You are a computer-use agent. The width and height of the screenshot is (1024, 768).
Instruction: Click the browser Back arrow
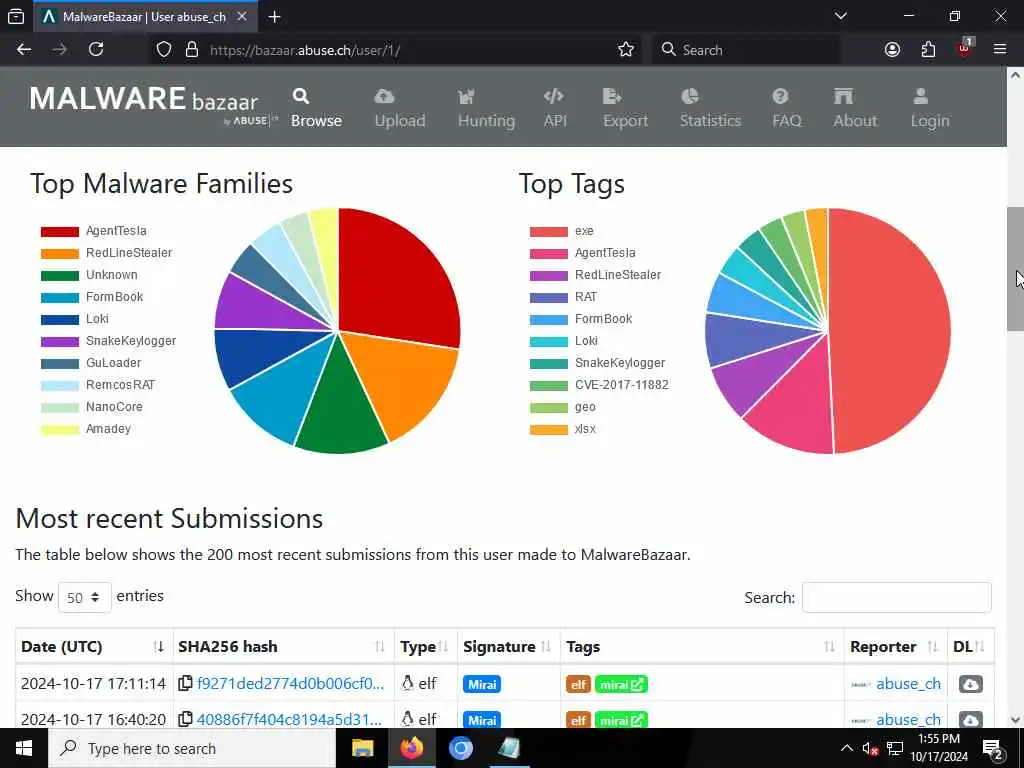click(24, 50)
